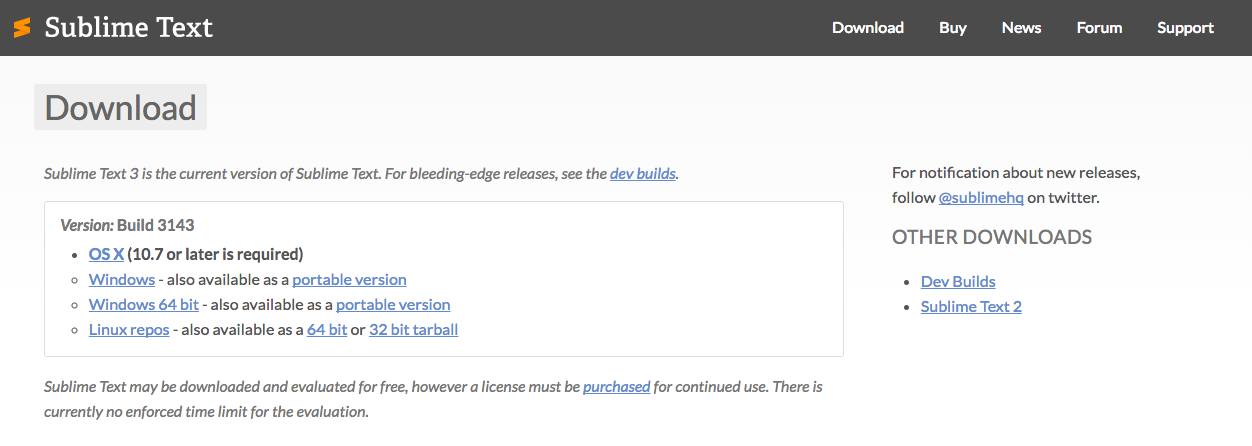Click the orange Sublime Text logo icon
The height and width of the screenshot is (446, 1252).
(x=22, y=28)
